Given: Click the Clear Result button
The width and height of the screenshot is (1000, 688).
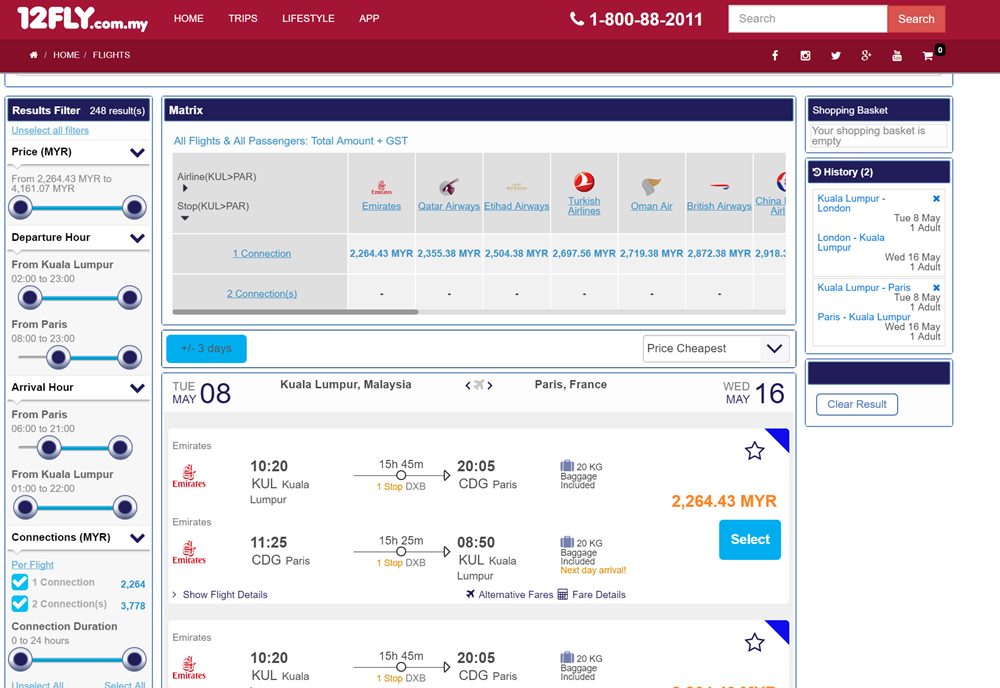Looking at the screenshot, I should coord(857,404).
